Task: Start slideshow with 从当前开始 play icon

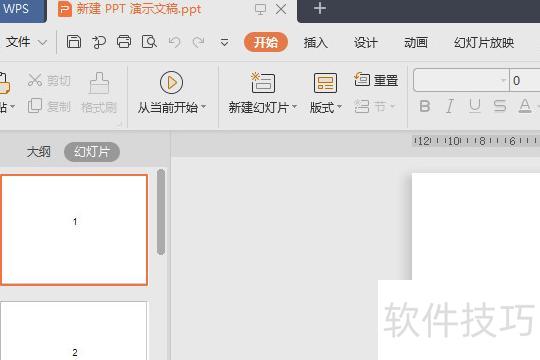Action: (x=171, y=83)
